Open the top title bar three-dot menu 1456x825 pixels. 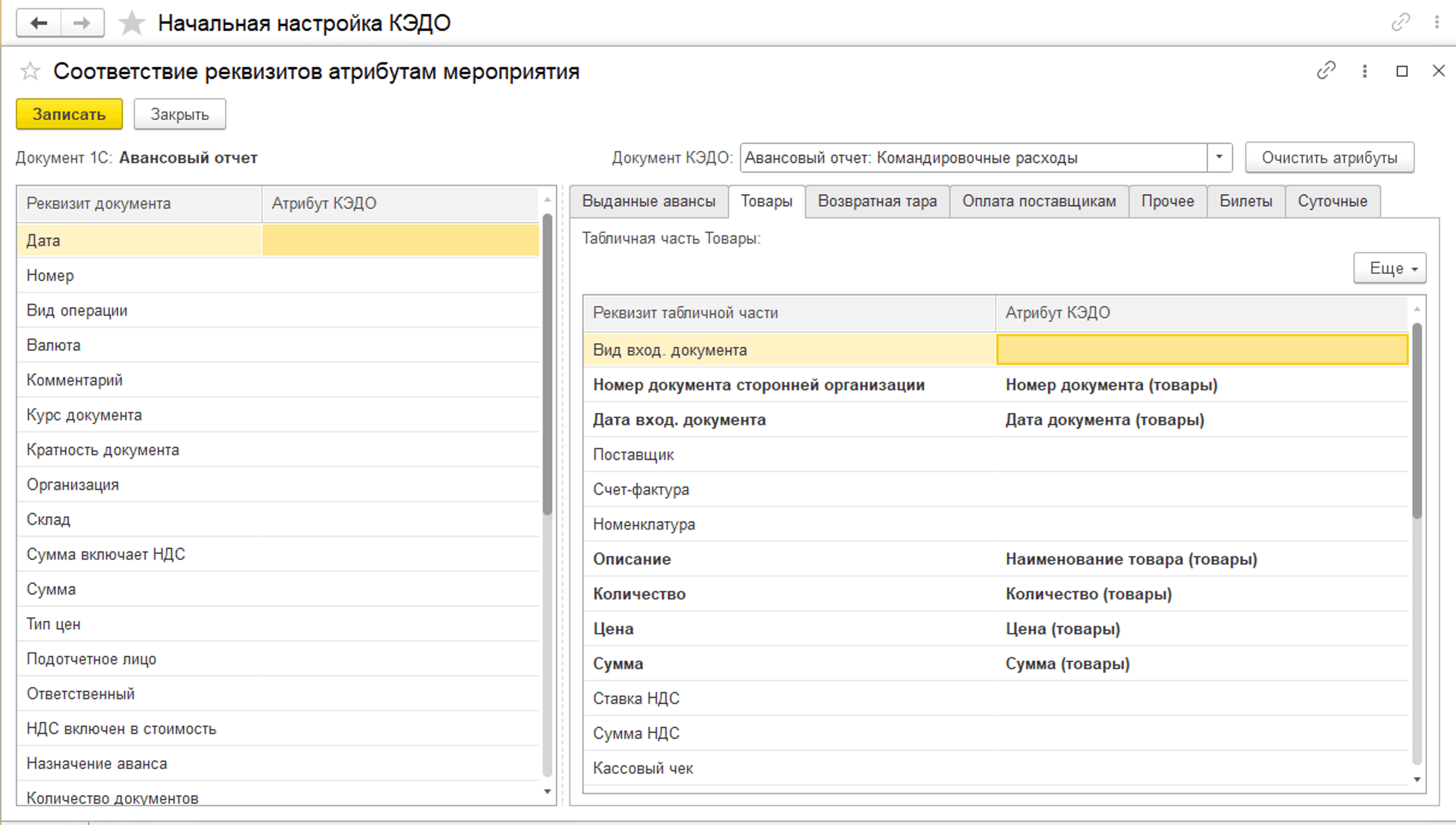tap(1437, 22)
